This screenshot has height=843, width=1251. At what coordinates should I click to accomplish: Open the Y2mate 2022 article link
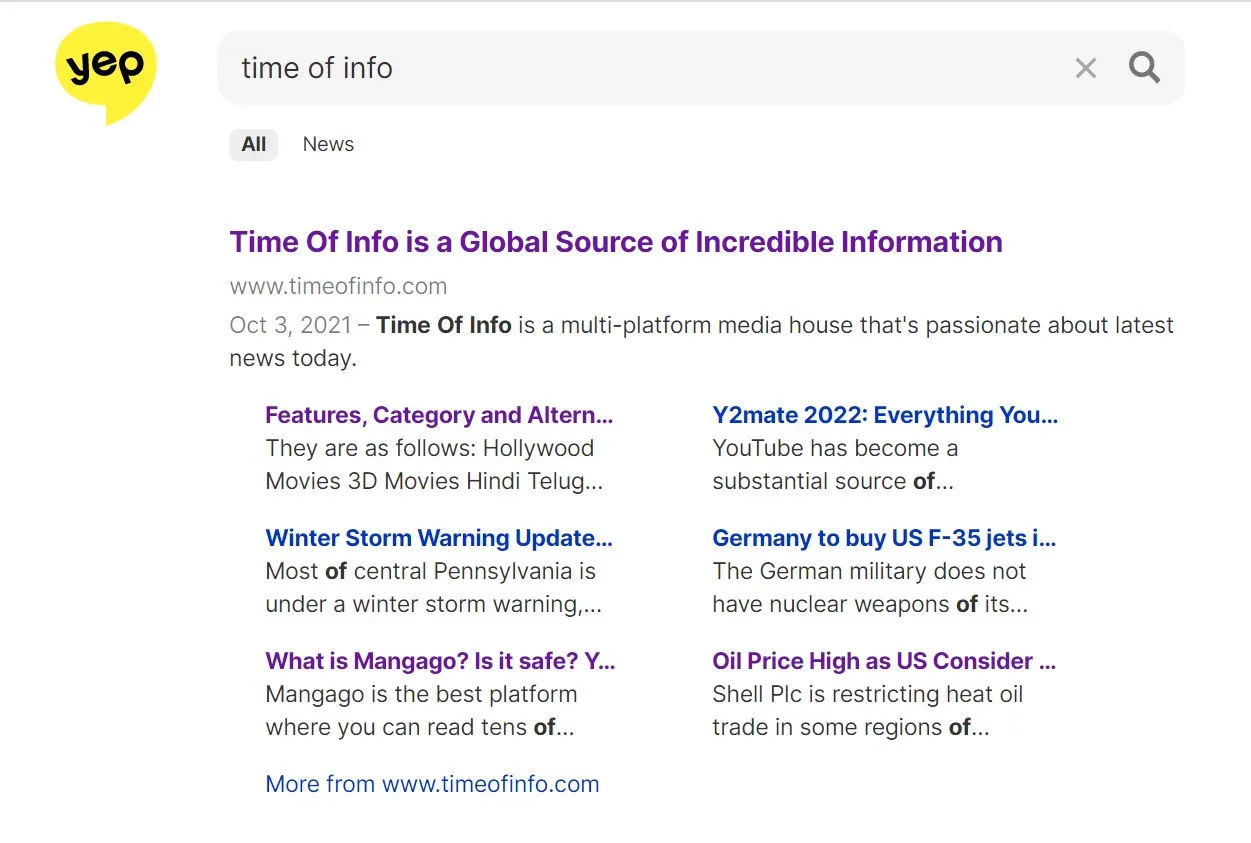[x=884, y=414]
